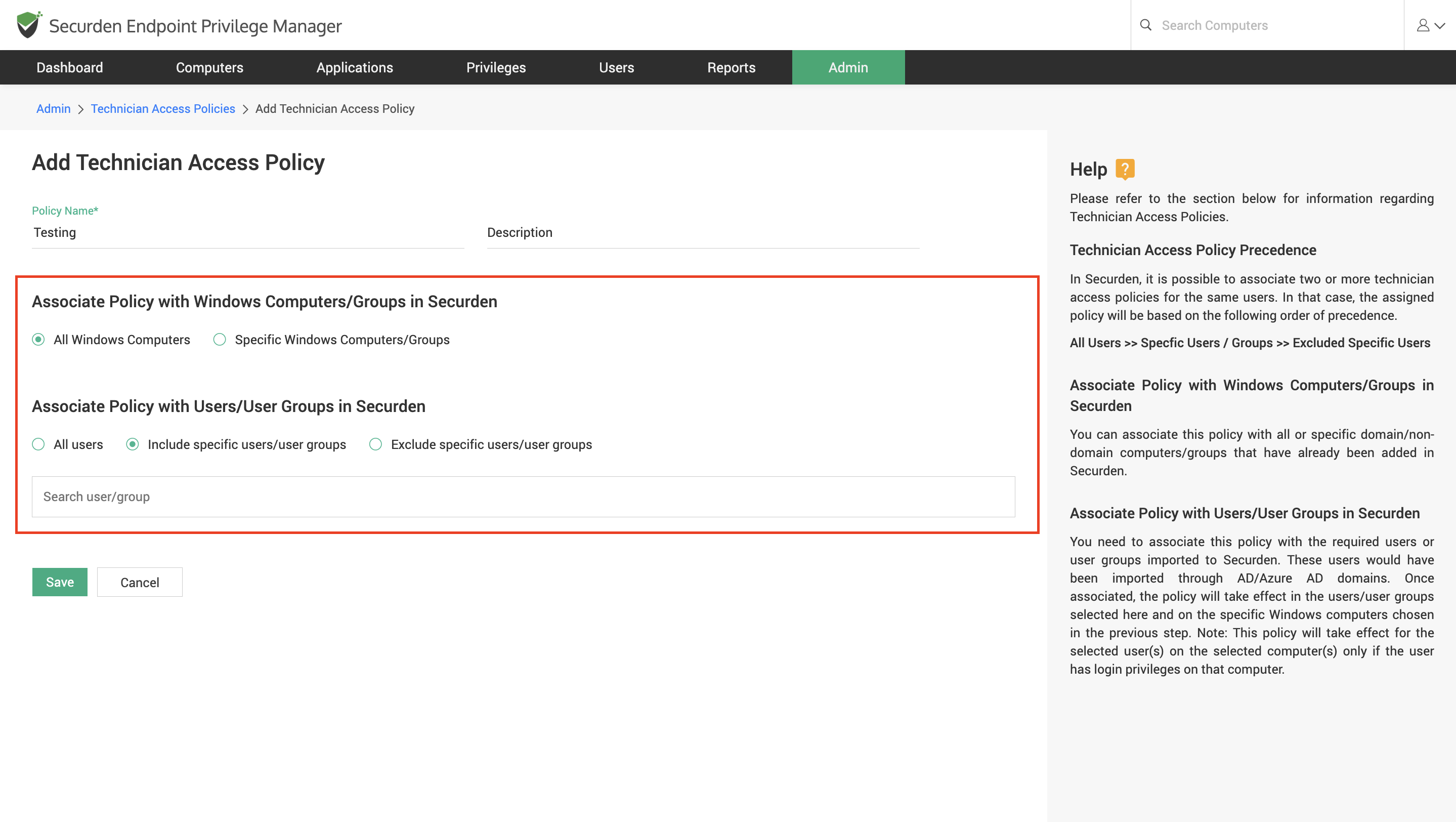Click the Help heading text

click(1088, 169)
